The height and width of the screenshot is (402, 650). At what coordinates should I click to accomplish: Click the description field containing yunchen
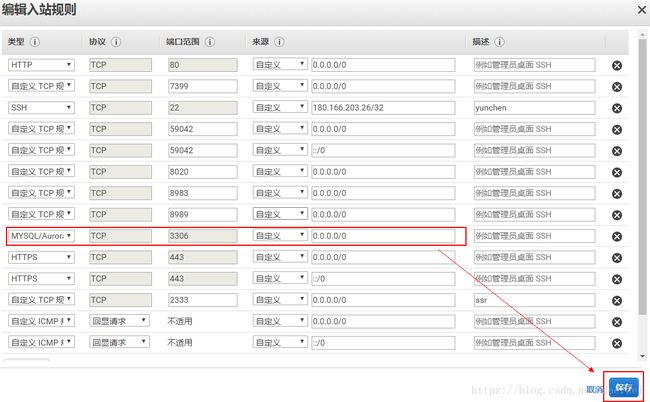[535, 107]
